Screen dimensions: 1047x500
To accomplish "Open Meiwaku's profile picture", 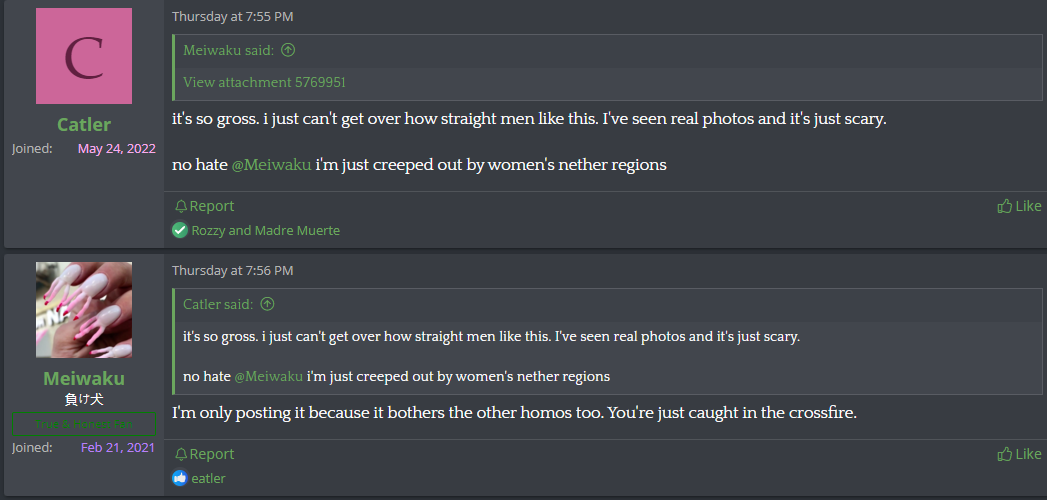I will pyautogui.click(x=84, y=310).
